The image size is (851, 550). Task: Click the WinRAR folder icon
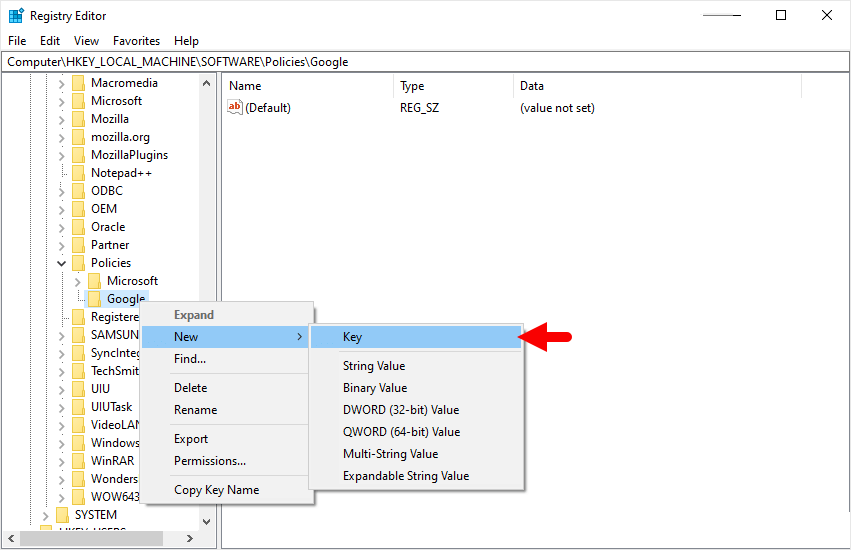click(78, 461)
